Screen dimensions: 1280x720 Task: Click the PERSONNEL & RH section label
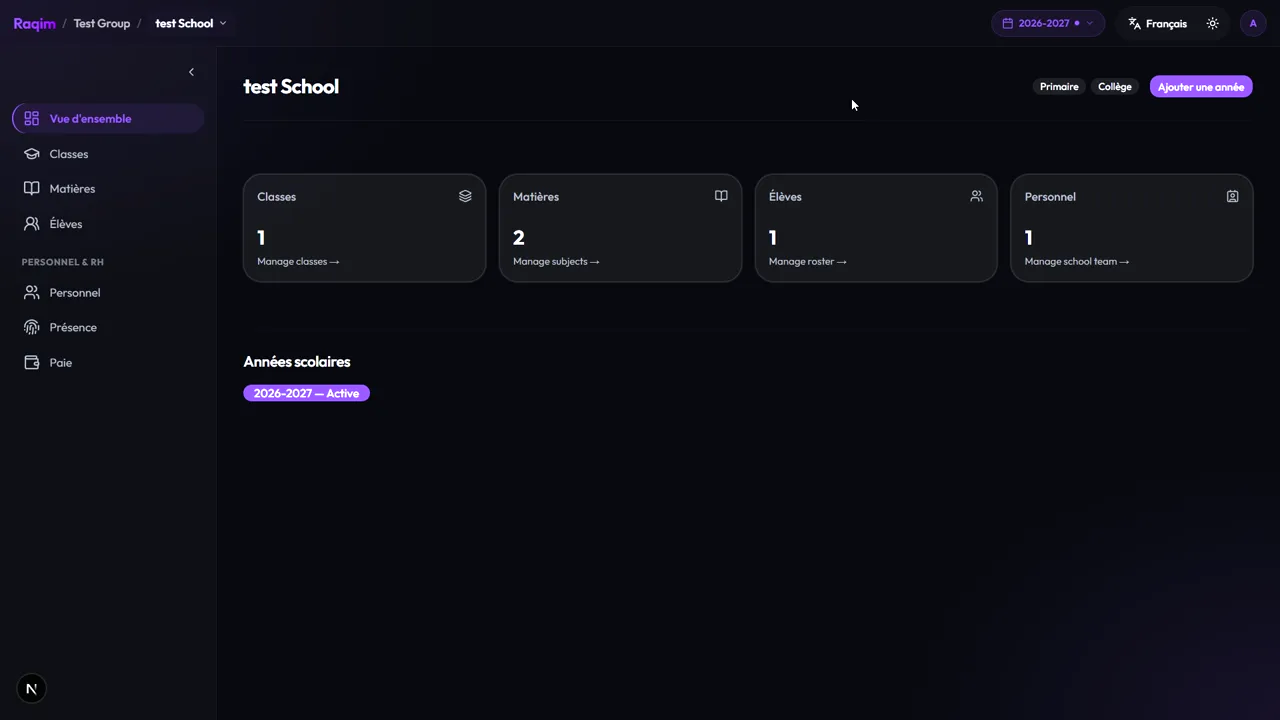(x=63, y=262)
